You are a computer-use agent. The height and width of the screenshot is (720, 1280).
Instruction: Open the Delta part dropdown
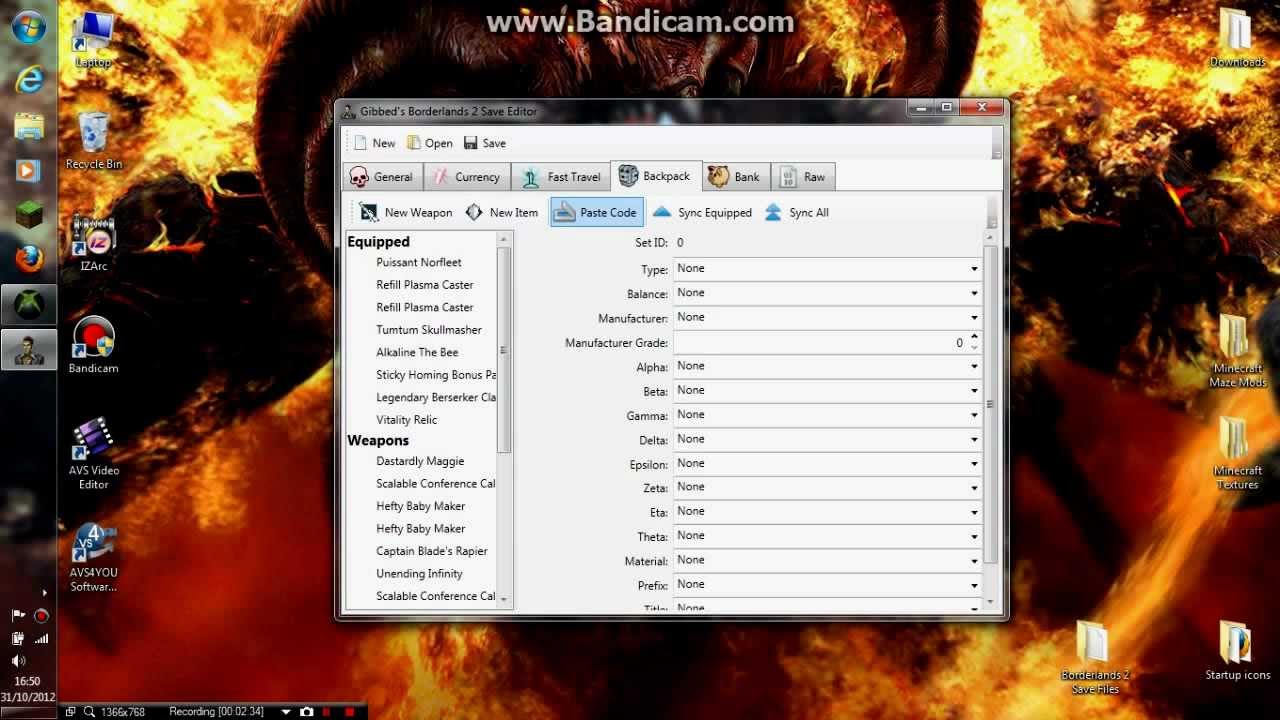(x=828, y=439)
